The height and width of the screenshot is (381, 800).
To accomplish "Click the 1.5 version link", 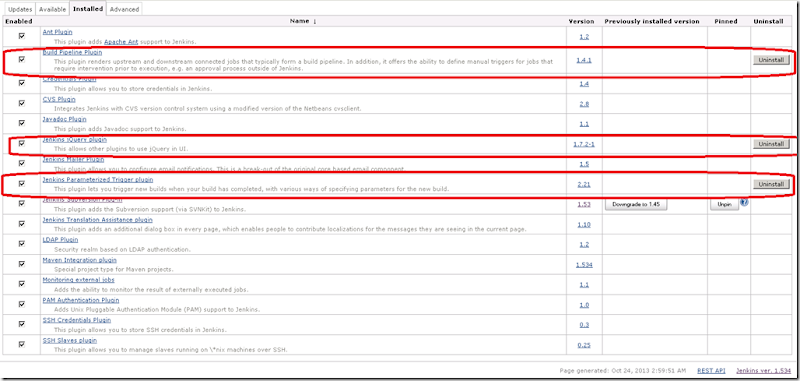I will (584, 164).
